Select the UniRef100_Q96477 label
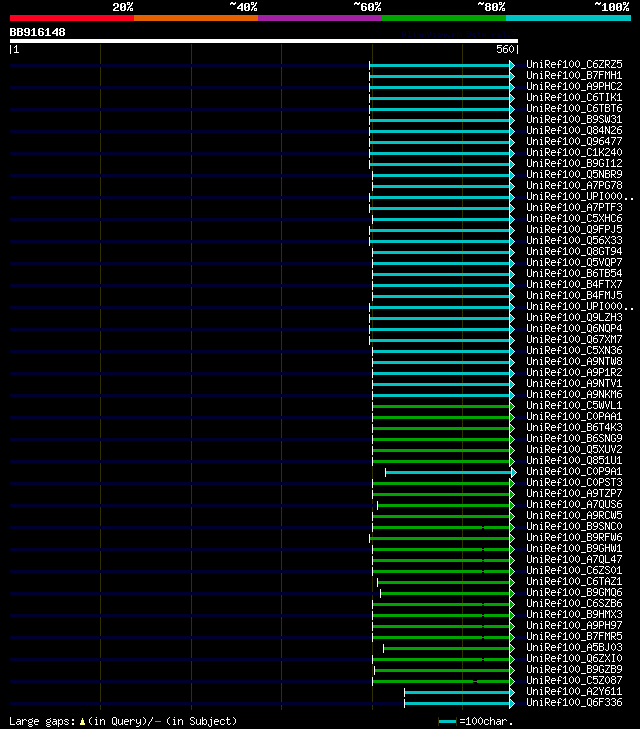640x729 pixels. tap(574, 141)
